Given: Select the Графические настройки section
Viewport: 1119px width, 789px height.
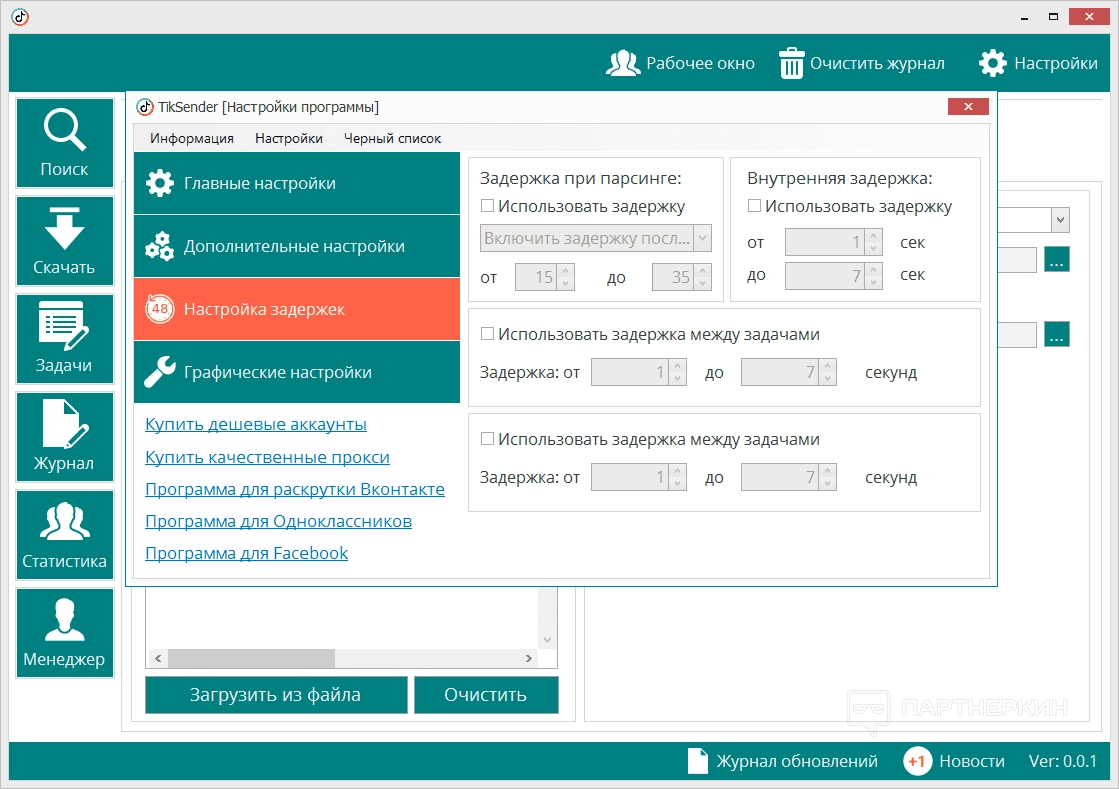Looking at the screenshot, I should [297, 372].
